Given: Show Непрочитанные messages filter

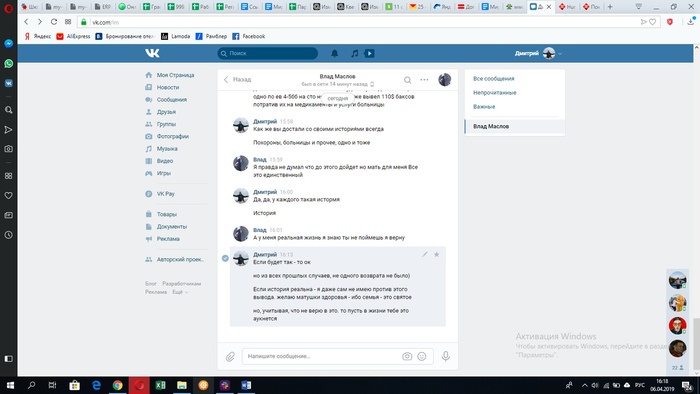Looking at the screenshot, I should tap(495, 93).
